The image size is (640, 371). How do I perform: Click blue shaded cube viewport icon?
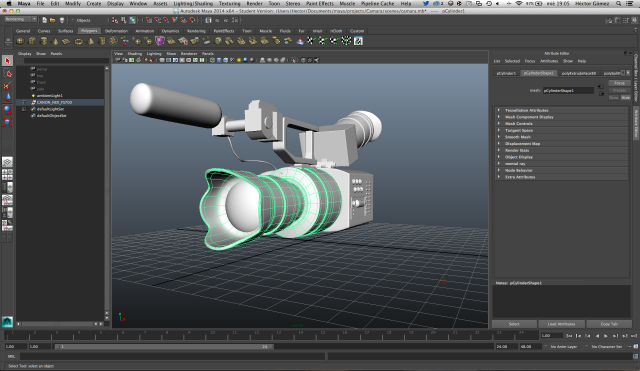[x=219, y=60]
